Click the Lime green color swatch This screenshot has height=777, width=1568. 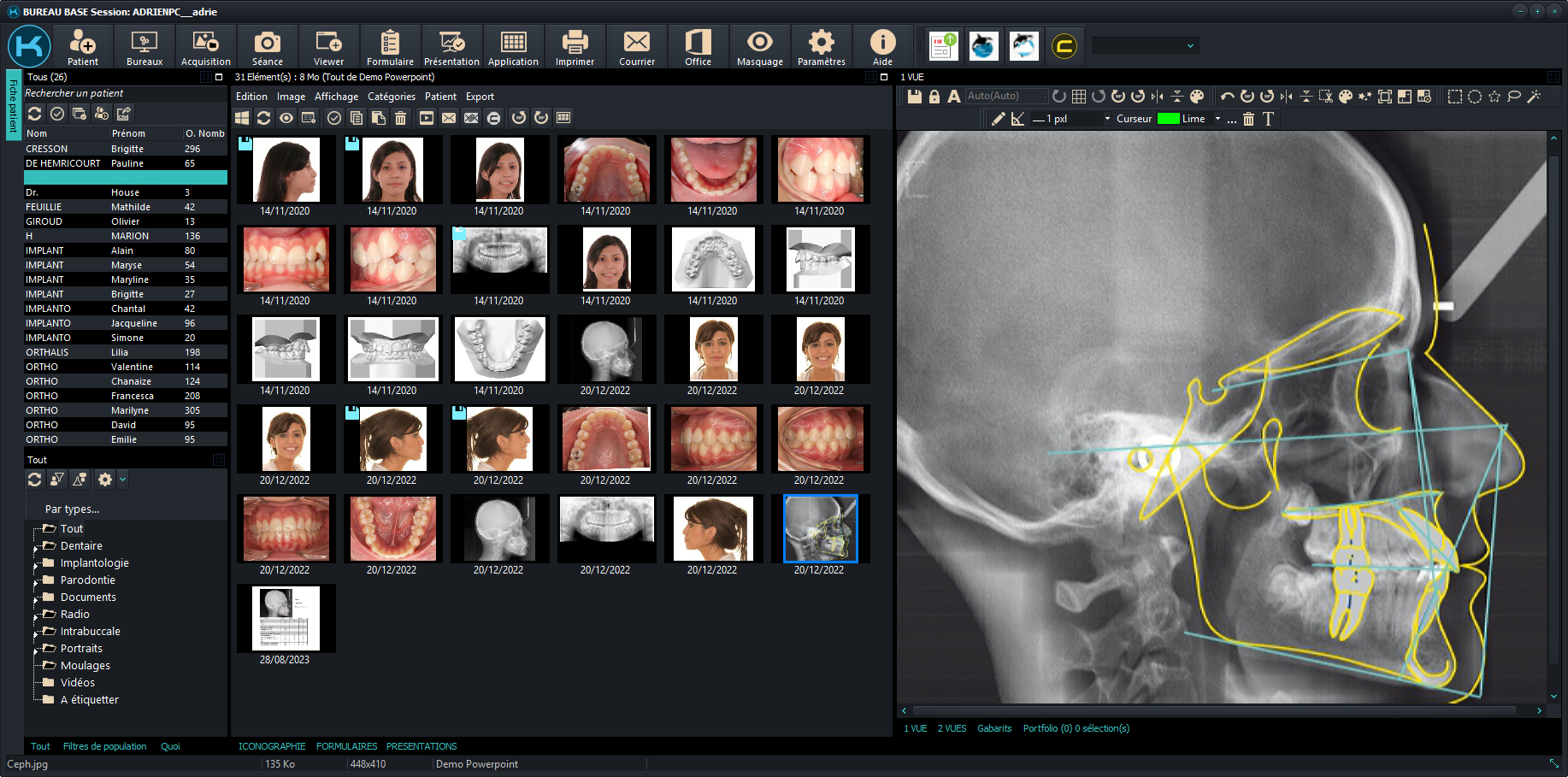tap(1168, 119)
